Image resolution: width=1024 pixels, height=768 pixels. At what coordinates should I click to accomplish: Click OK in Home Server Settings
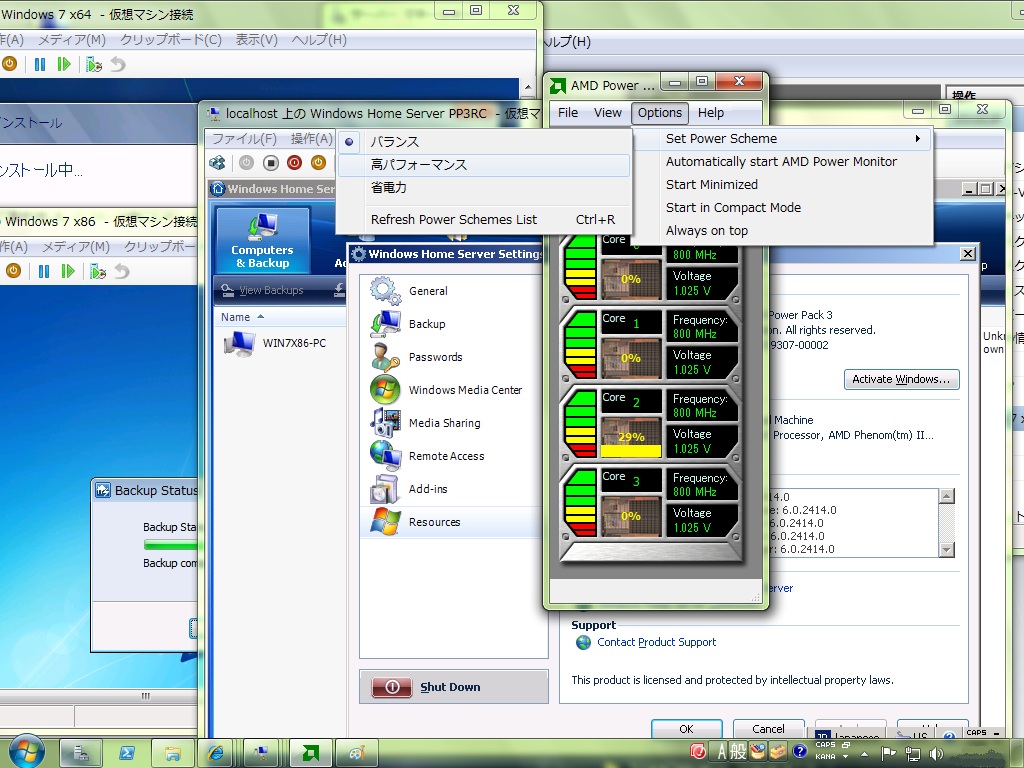(686, 729)
